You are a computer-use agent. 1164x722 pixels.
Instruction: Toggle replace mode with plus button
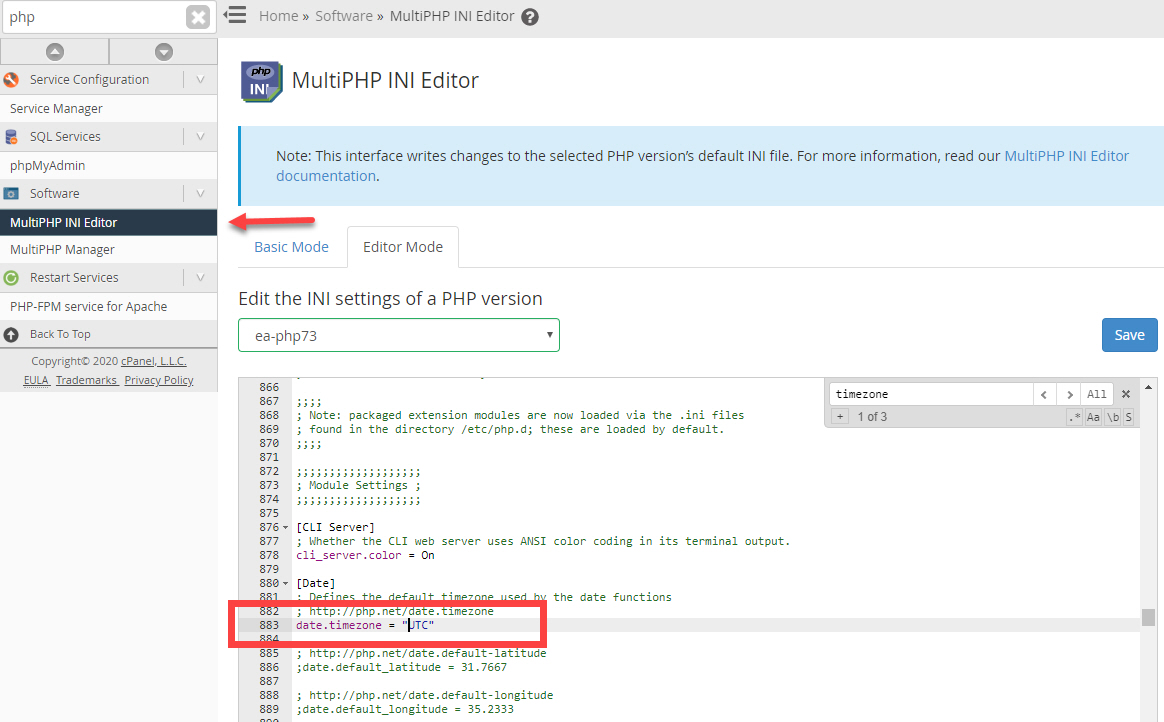[x=840, y=416]
